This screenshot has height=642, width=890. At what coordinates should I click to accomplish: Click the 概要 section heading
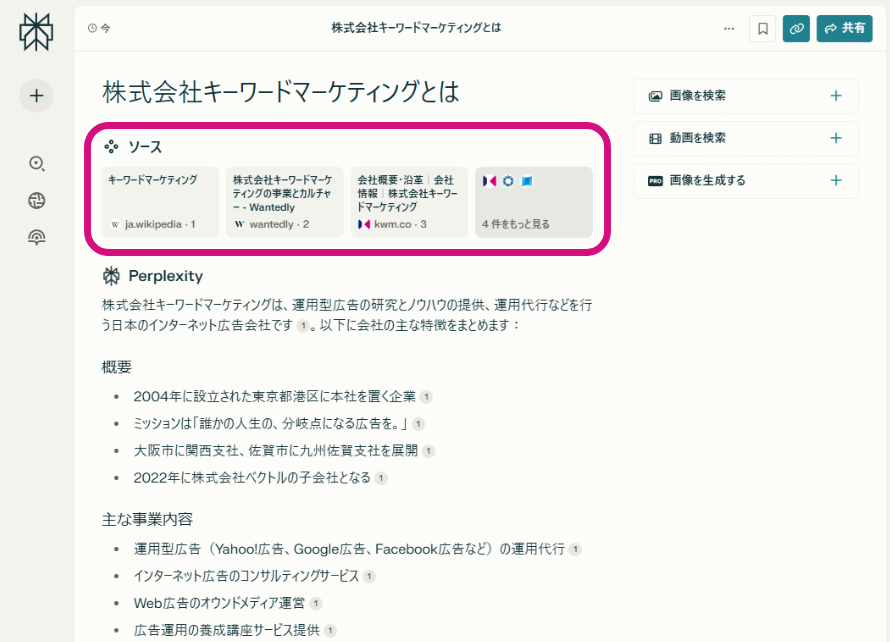[117, 367]
